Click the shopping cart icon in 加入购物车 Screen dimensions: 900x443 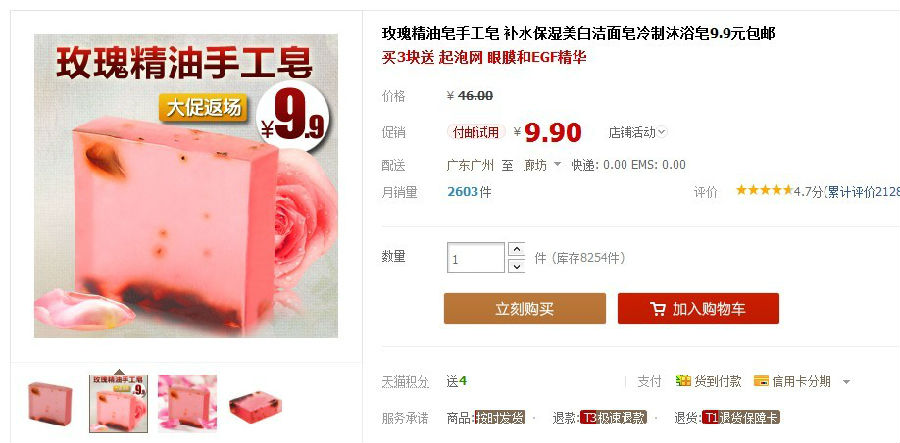coord(658,309)
